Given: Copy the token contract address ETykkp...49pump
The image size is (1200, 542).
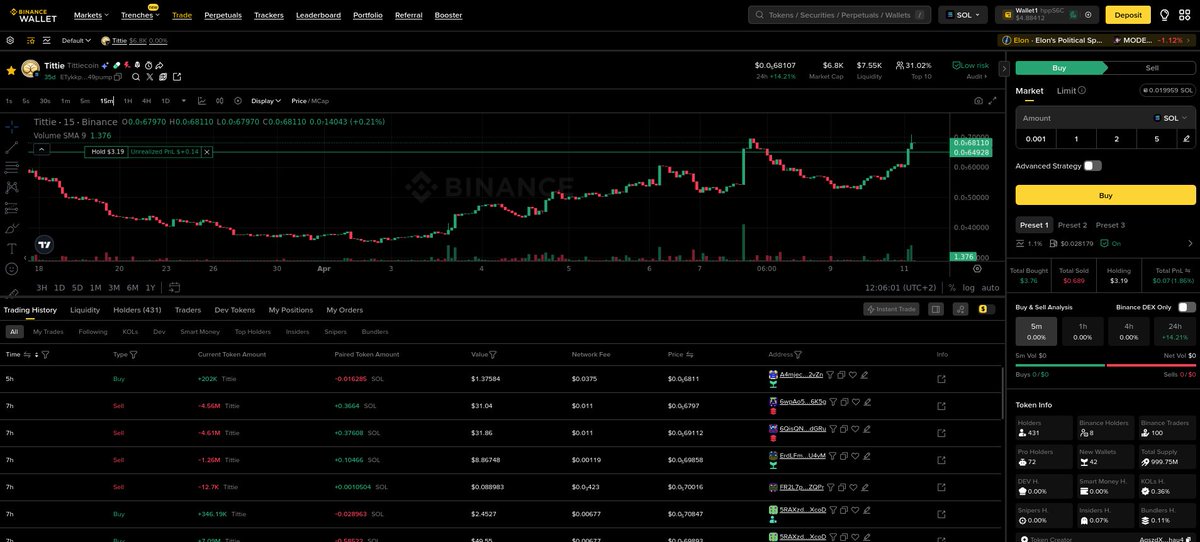Looking at the screenshot, I should point(118,77).
